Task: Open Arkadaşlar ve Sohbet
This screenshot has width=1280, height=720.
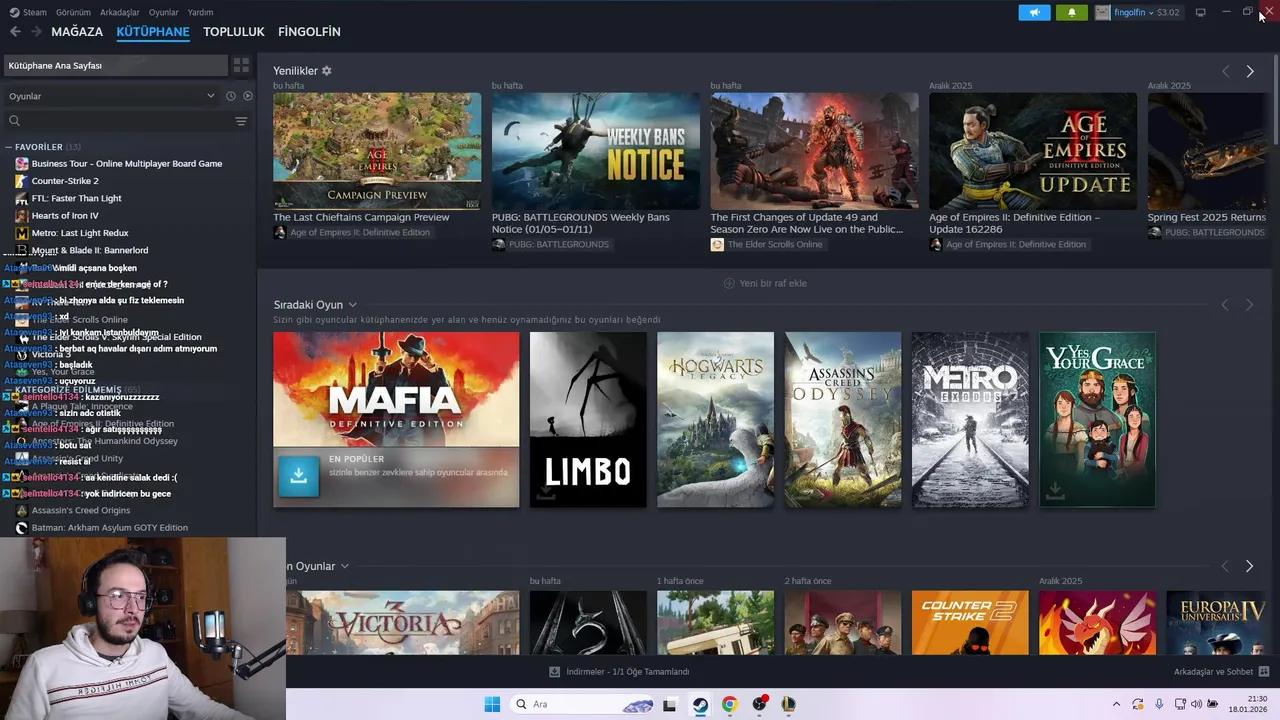Action: [1213, 671]
